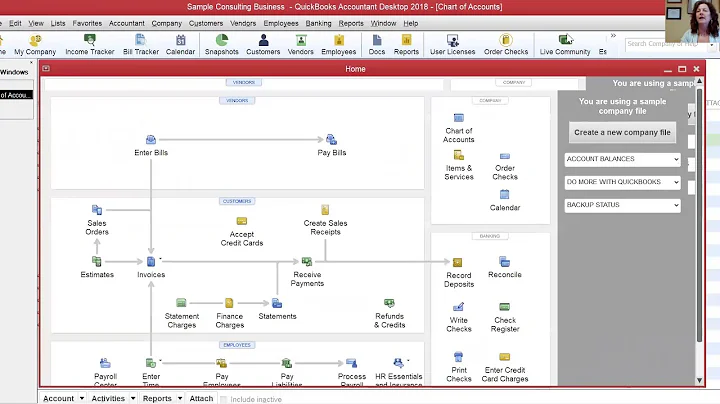Open Record Deposits
This screenshot has width=720, height=404.
coord(459,273)
